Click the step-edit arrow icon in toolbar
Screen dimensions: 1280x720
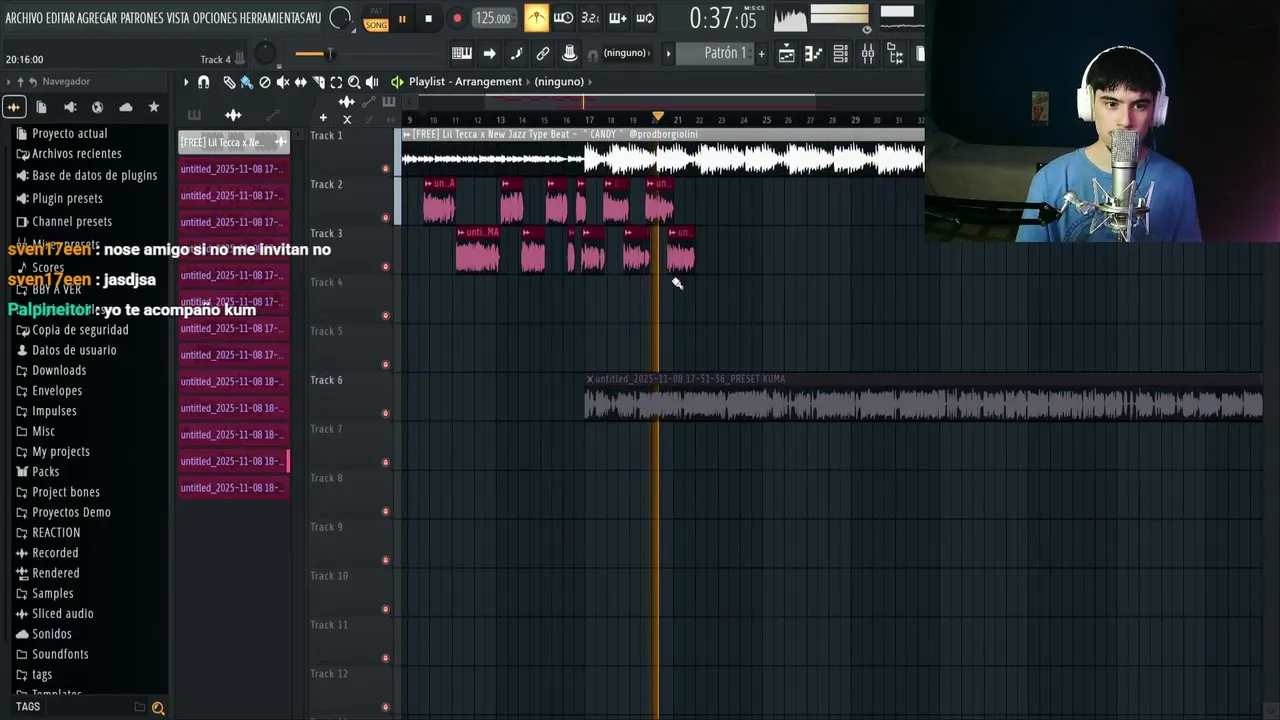coord(489,54)
